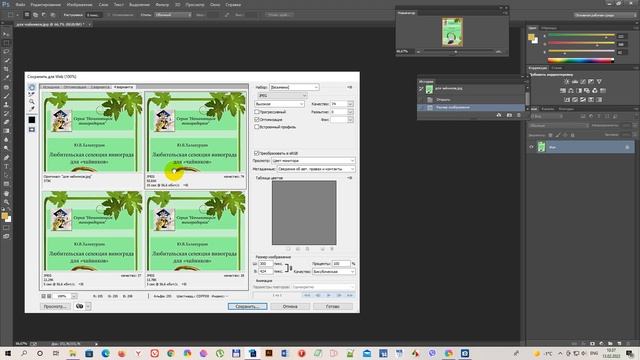Click the Сохранить button
This screenshot has height=360, width=640.
click(247, 306)
